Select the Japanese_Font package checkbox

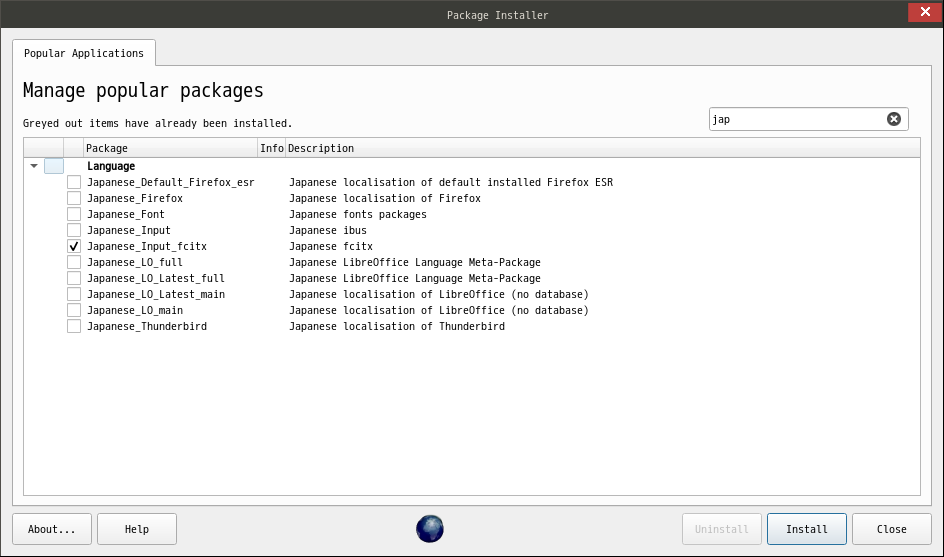pos(73,214)
